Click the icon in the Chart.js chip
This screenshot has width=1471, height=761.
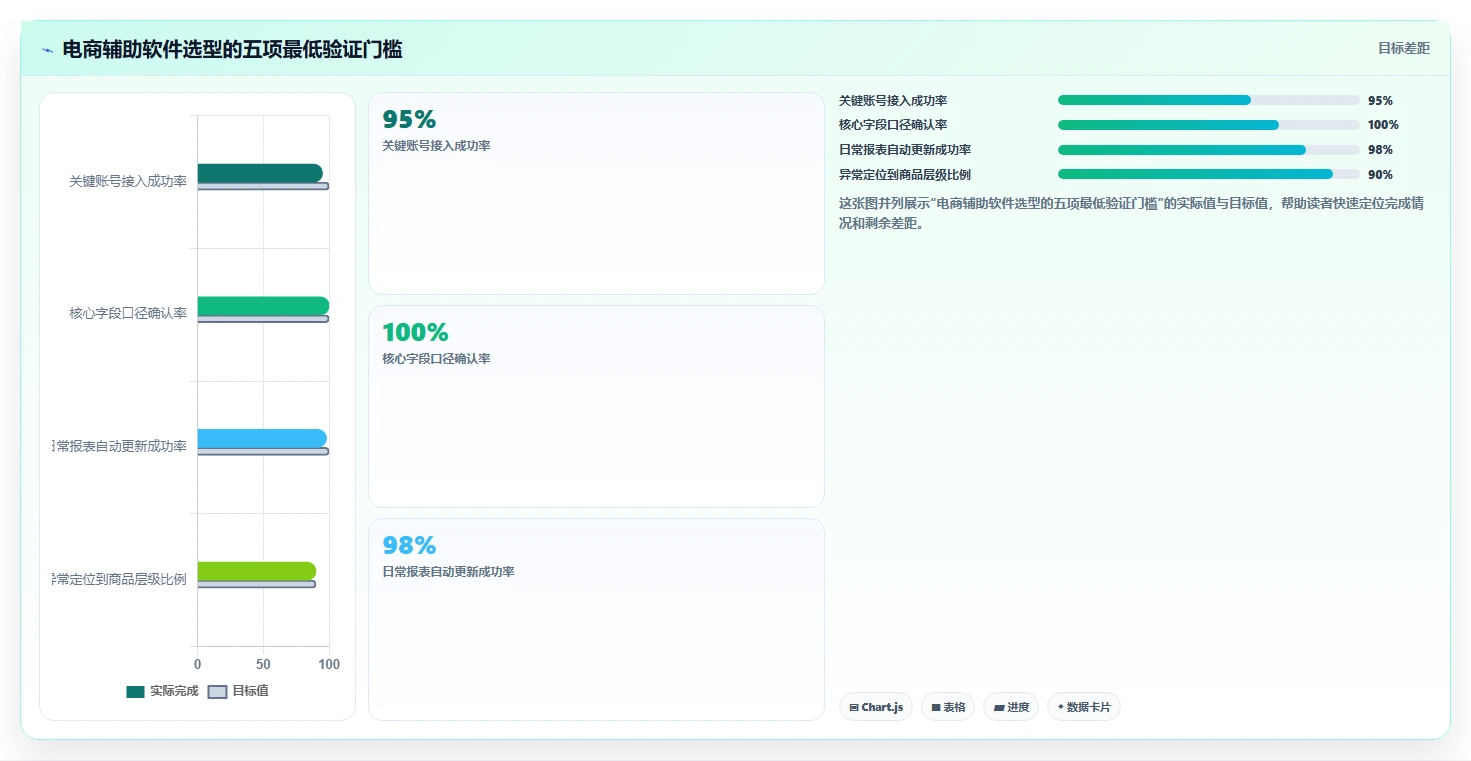[854, 708]
